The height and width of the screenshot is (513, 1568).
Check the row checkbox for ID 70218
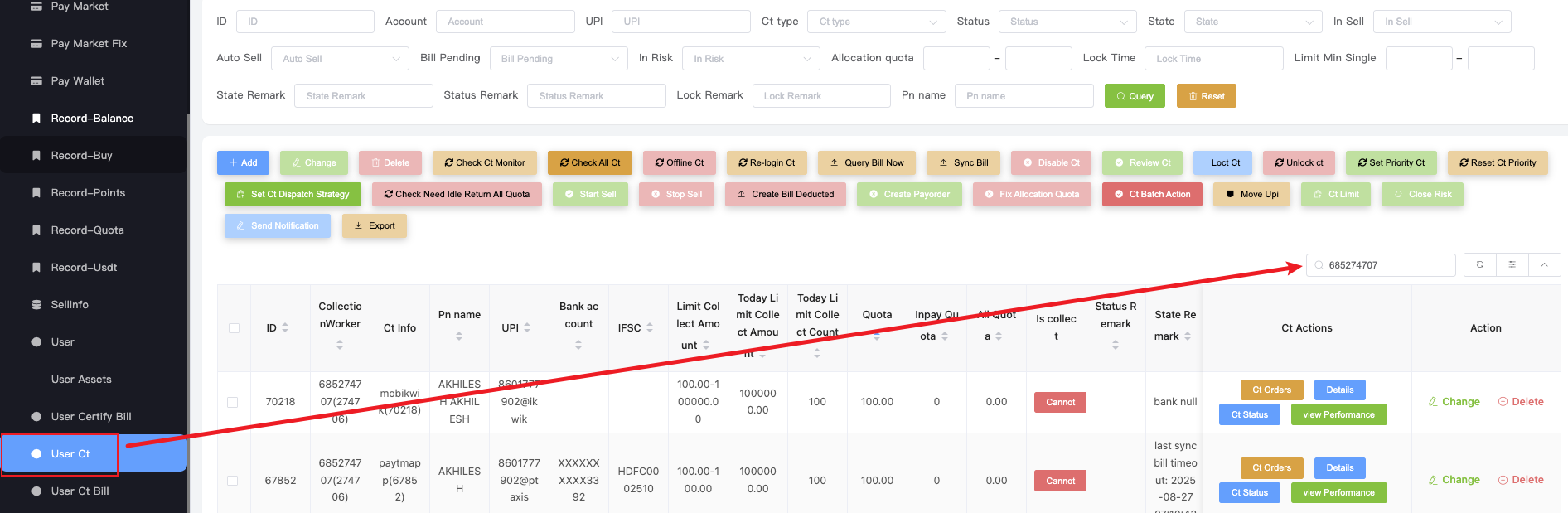coord(233,402)
